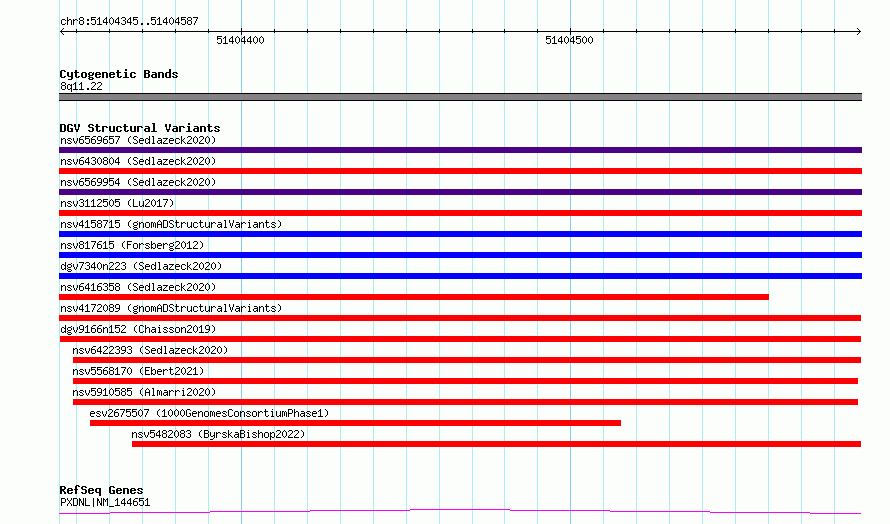890x524 pixels.
Task: Click the nsv6569954 (Sedlazeck2020) label
Action: pos(138,182)
